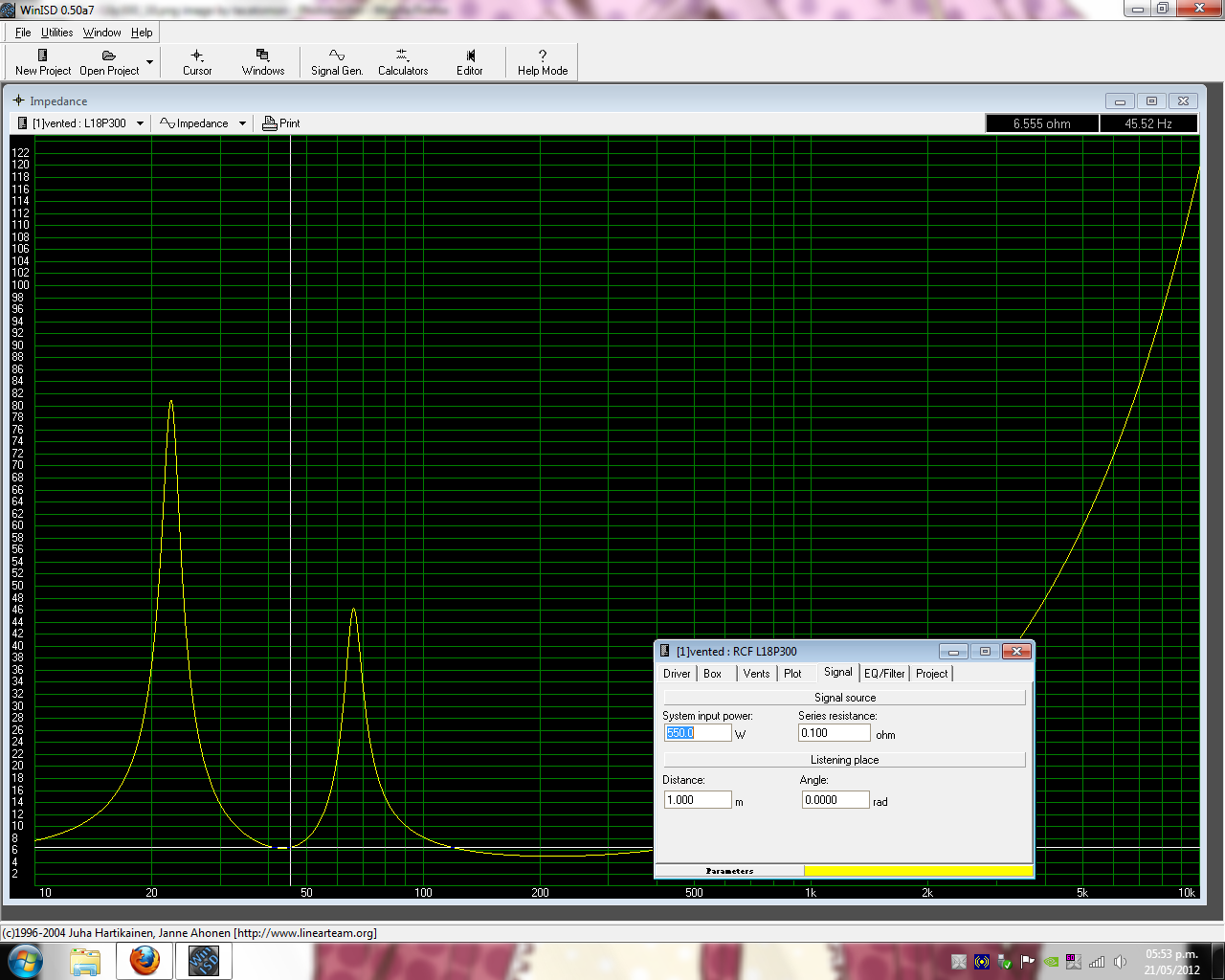Click the yellow Parameters color bar

(x=918, y=871)
